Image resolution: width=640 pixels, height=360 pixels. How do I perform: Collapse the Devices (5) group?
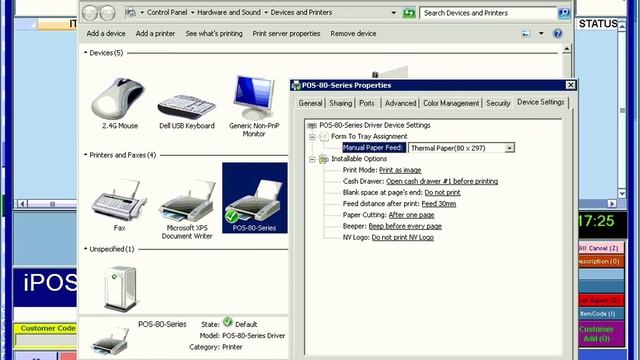(85, 53)
